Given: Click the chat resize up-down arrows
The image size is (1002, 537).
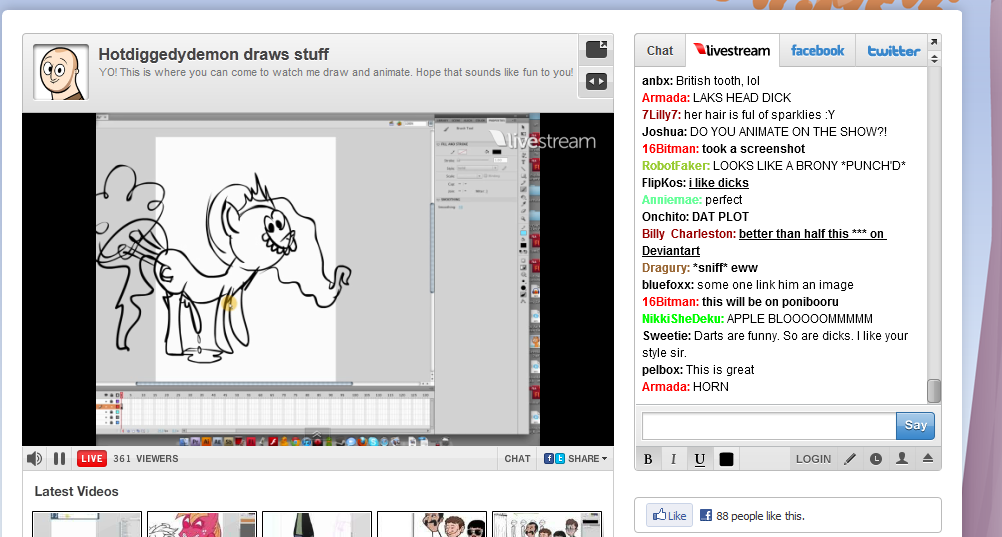Looking at the screenshot, I should (934, 59).
